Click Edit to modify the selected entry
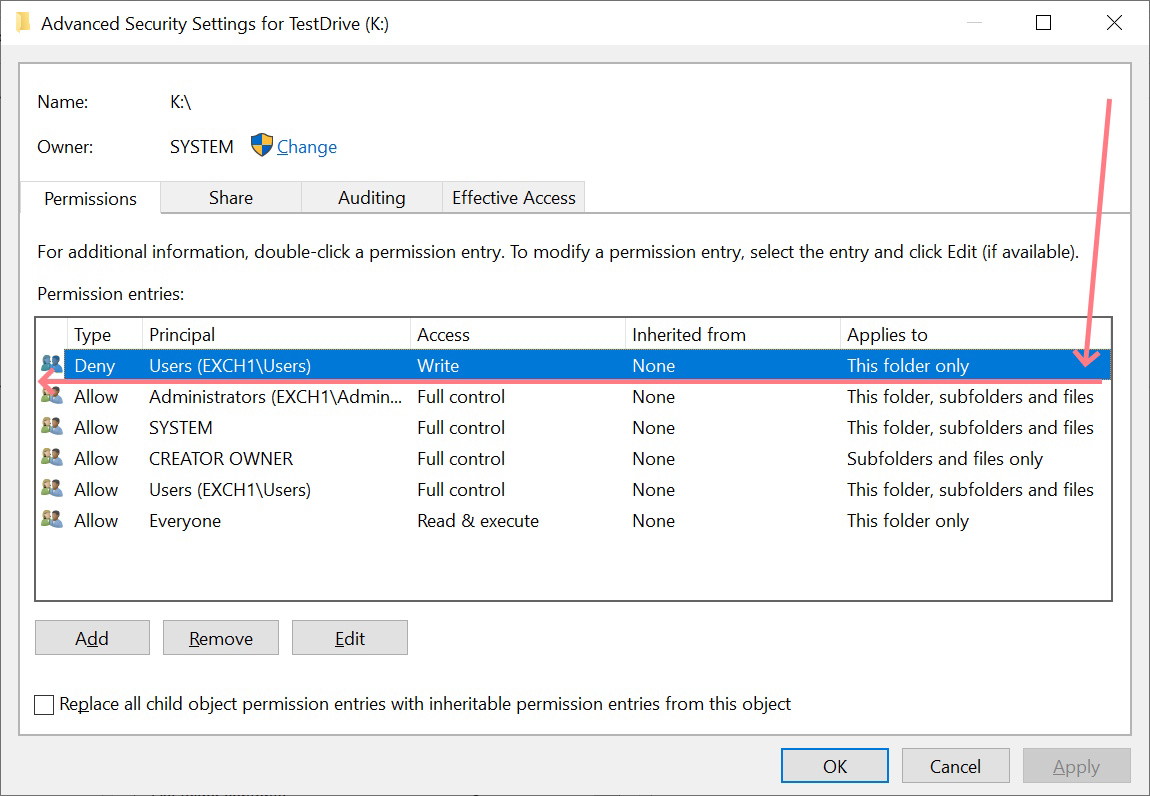The height and width of the screenshot is (796, 1150). [x=349, y=638]
